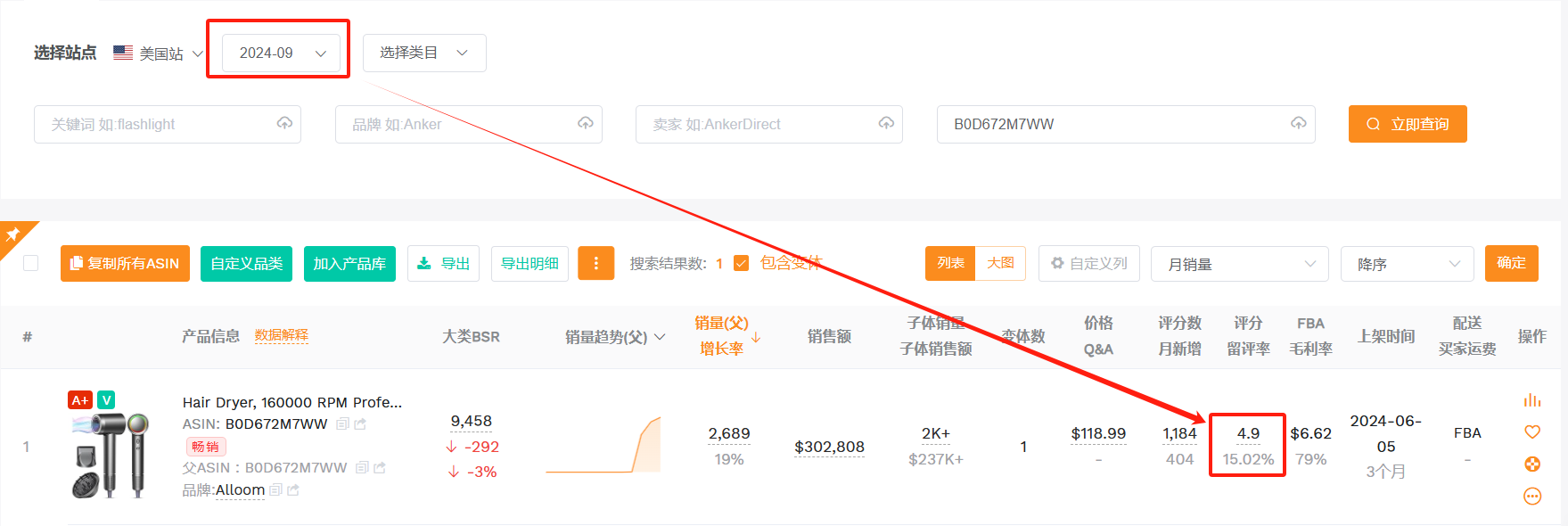1568x526 pixels.
Task: Click the BSR value 9,458
Action: (x=471, y=421)
